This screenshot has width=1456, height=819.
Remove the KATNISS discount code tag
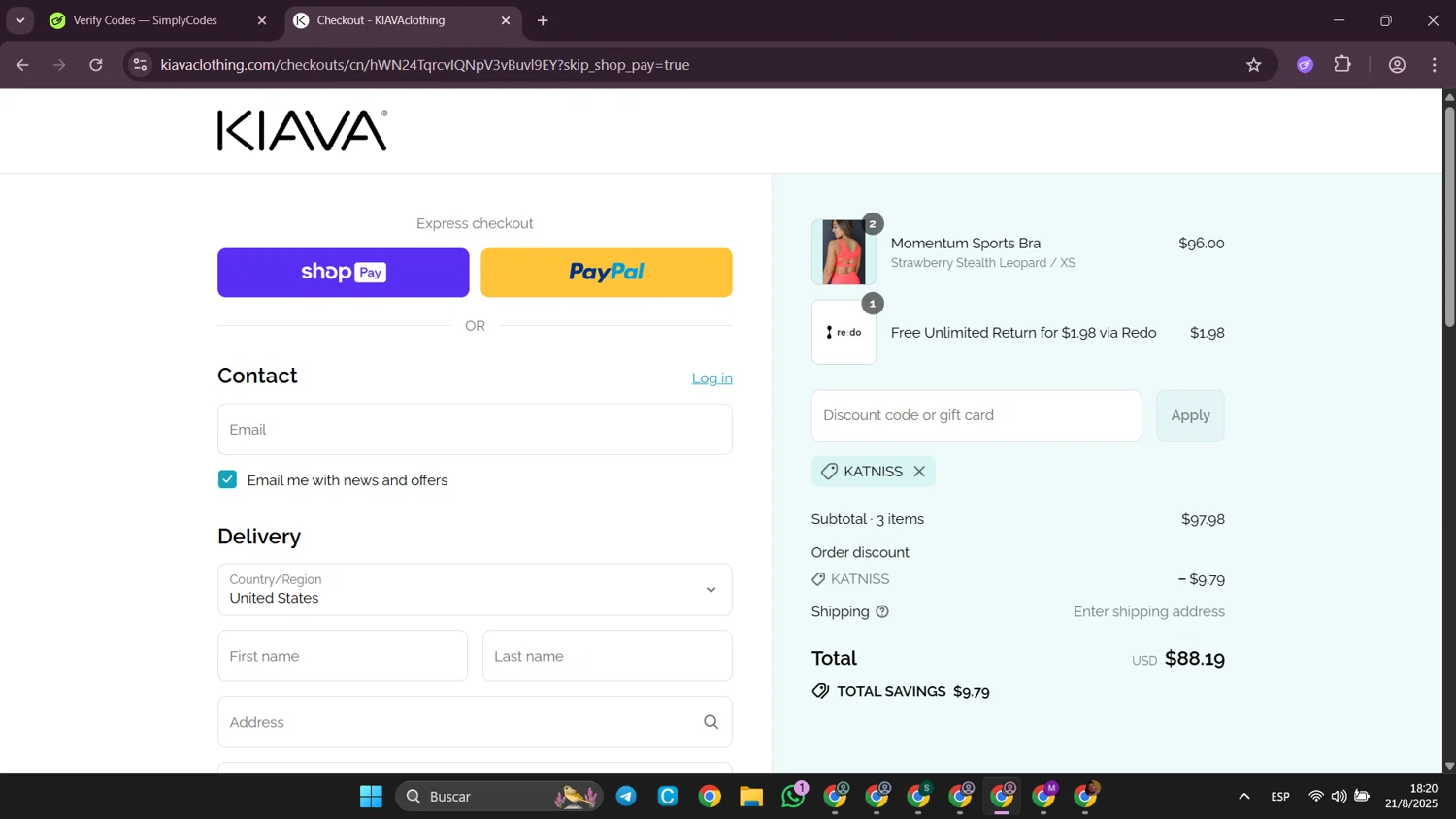pos(919,472)
